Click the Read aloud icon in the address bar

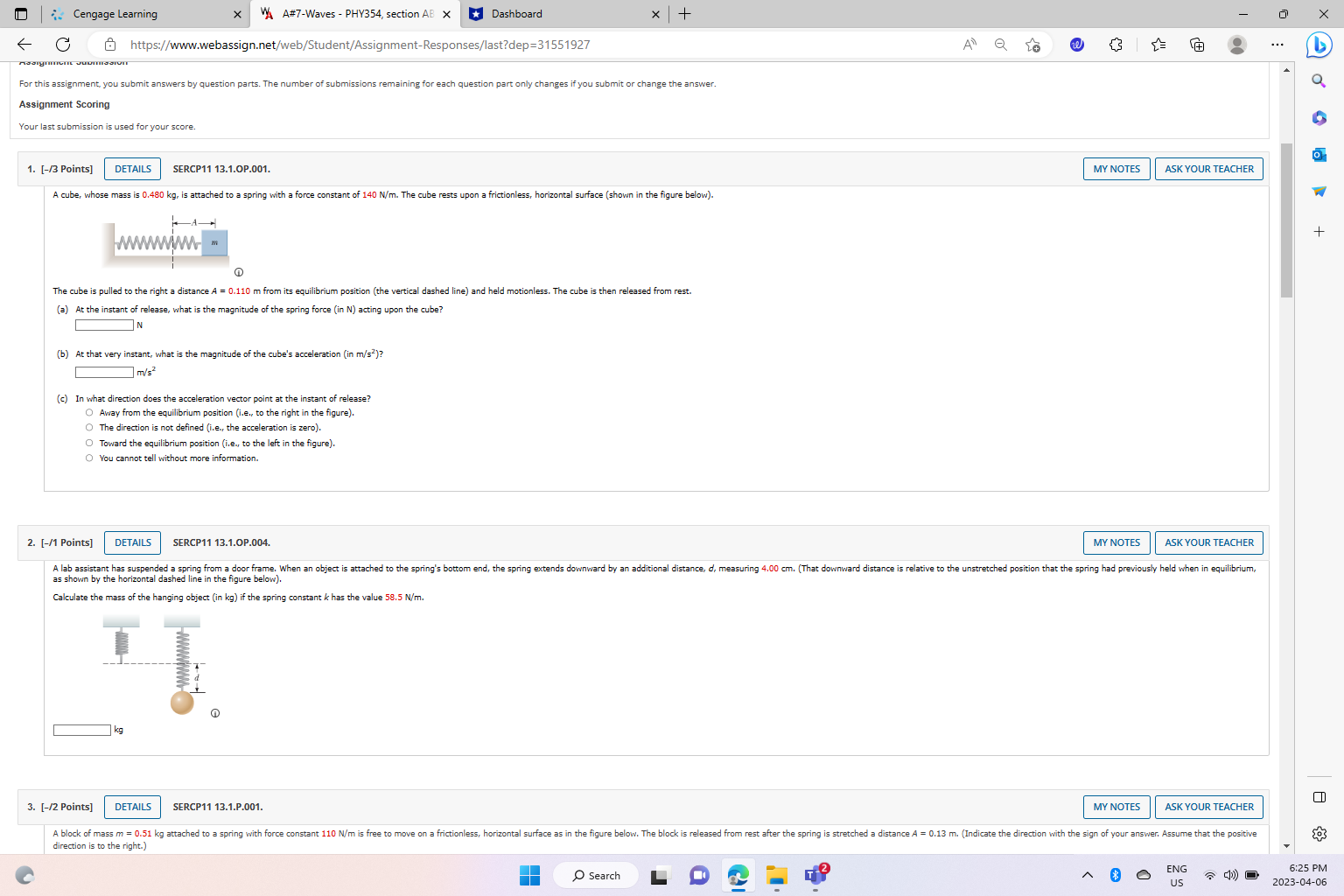pos(969,44)
